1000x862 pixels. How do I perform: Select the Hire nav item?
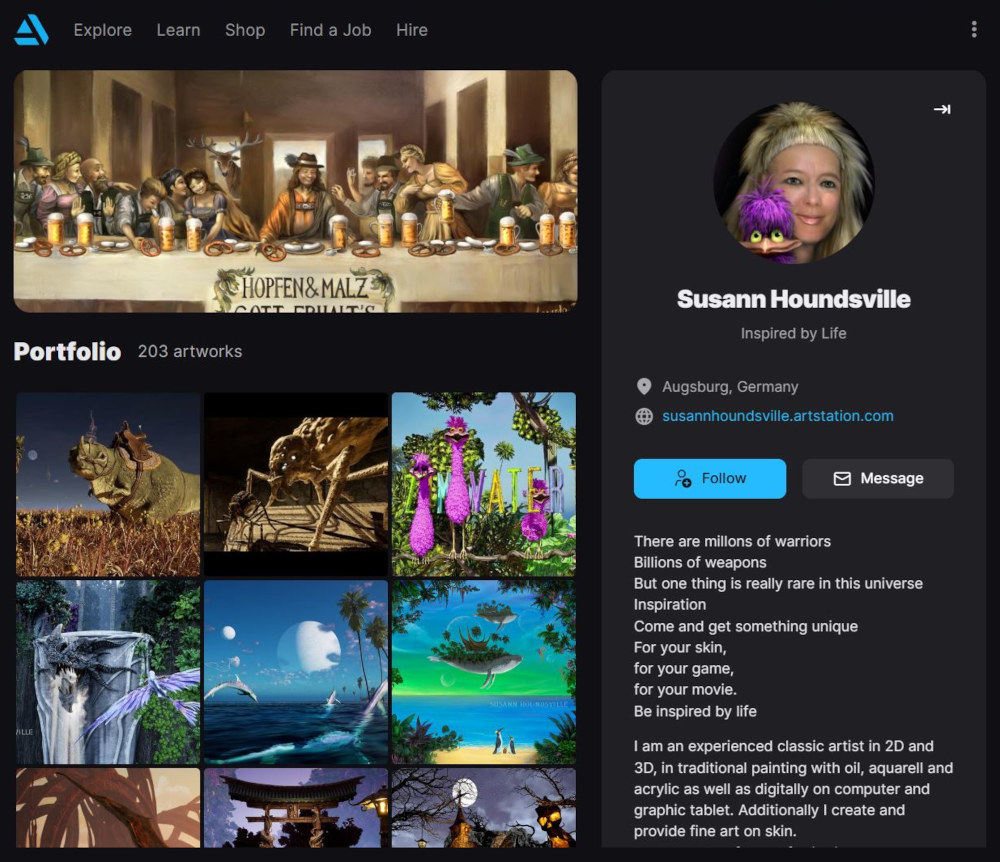point(412,30)
